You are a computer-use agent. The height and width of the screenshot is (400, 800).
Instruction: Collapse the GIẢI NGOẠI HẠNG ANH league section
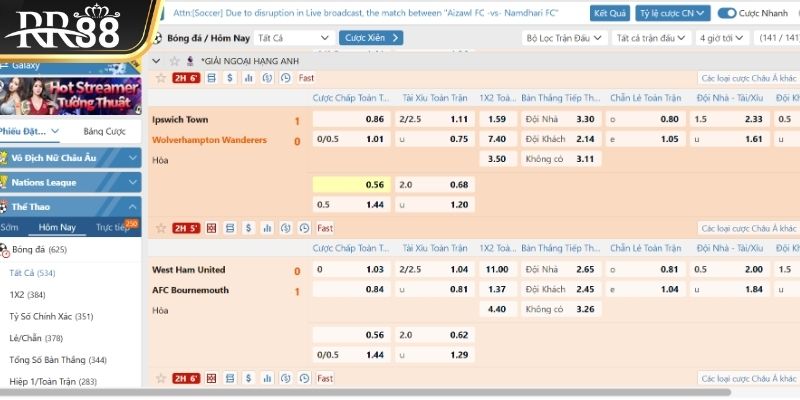coord(157,61)
